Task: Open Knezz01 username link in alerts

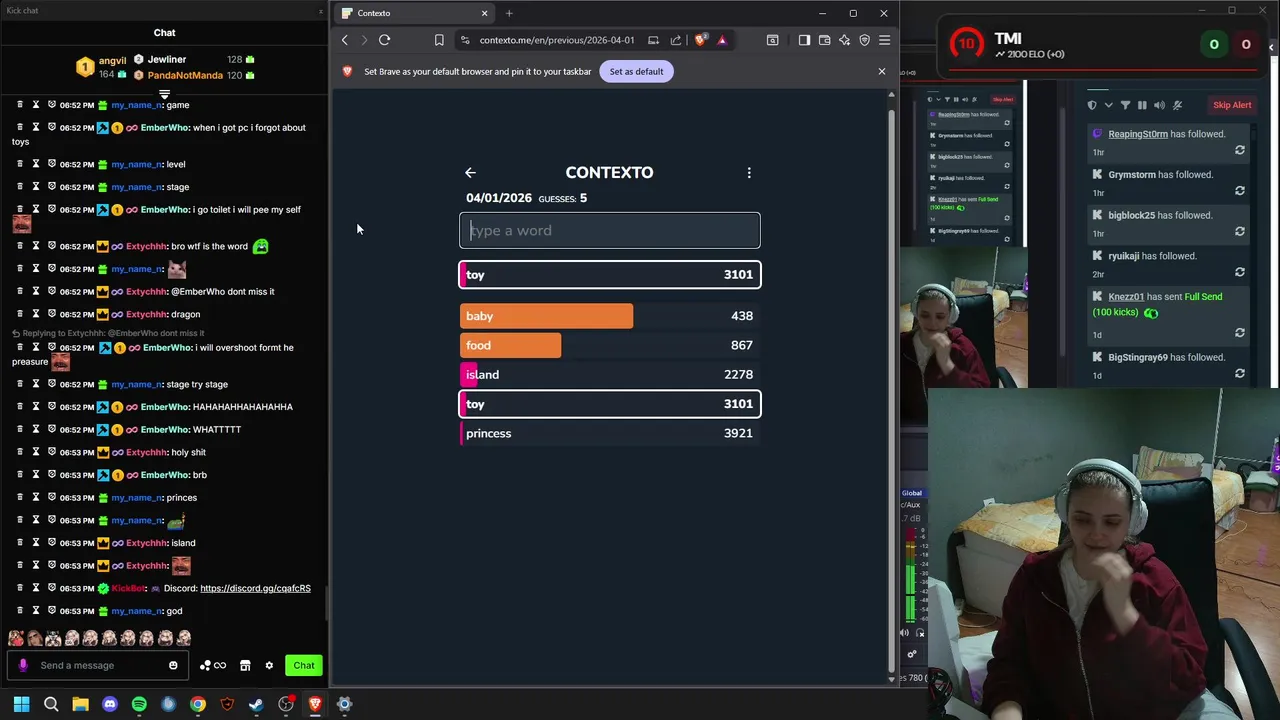Action: (1126, 297)
